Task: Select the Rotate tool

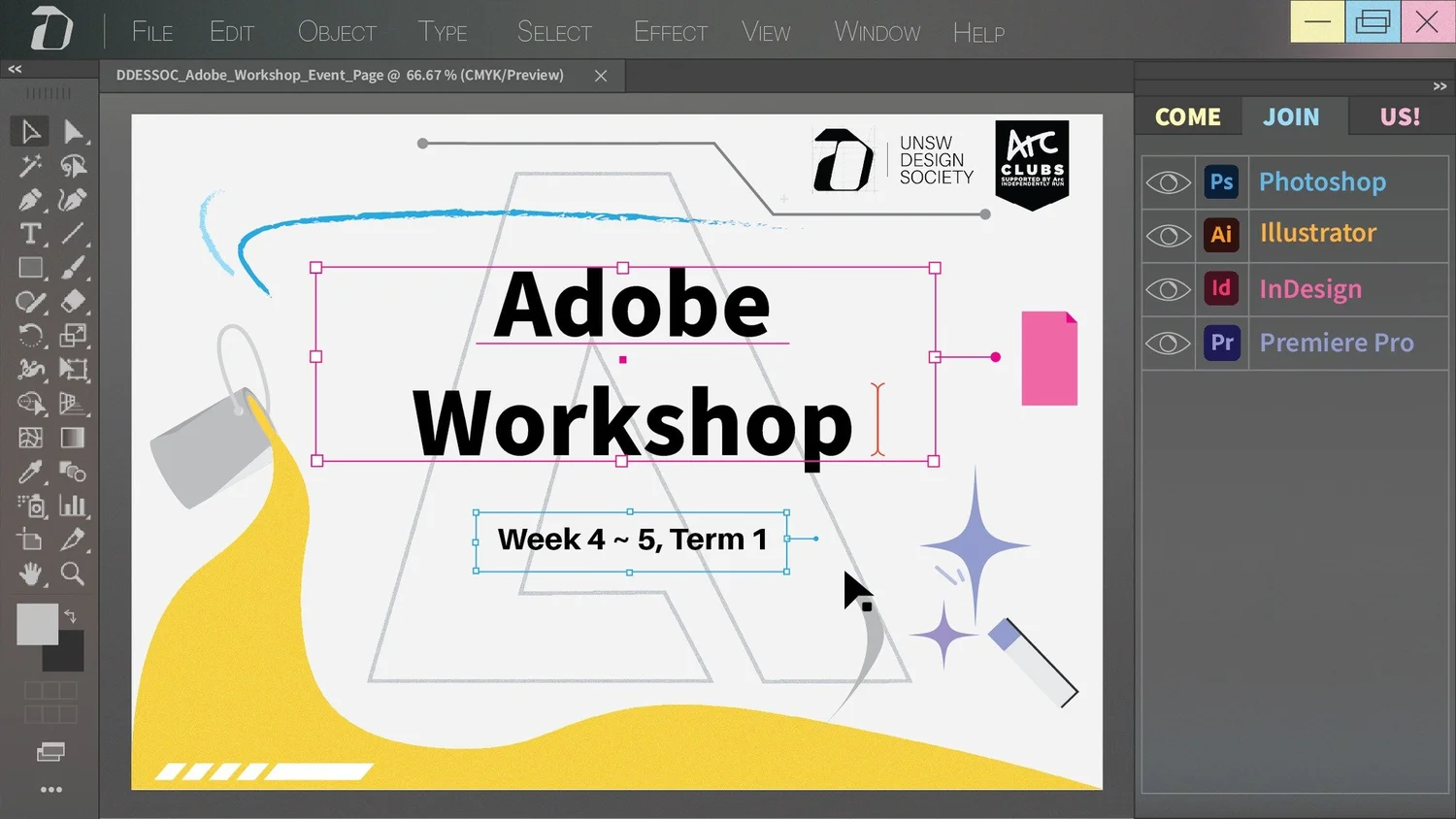Action: 30,336
